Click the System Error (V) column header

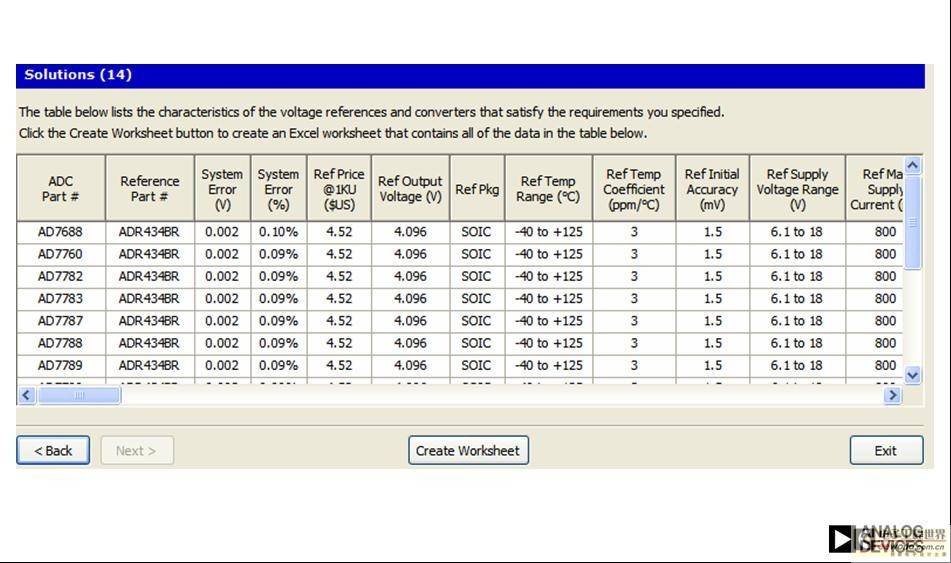223,188
